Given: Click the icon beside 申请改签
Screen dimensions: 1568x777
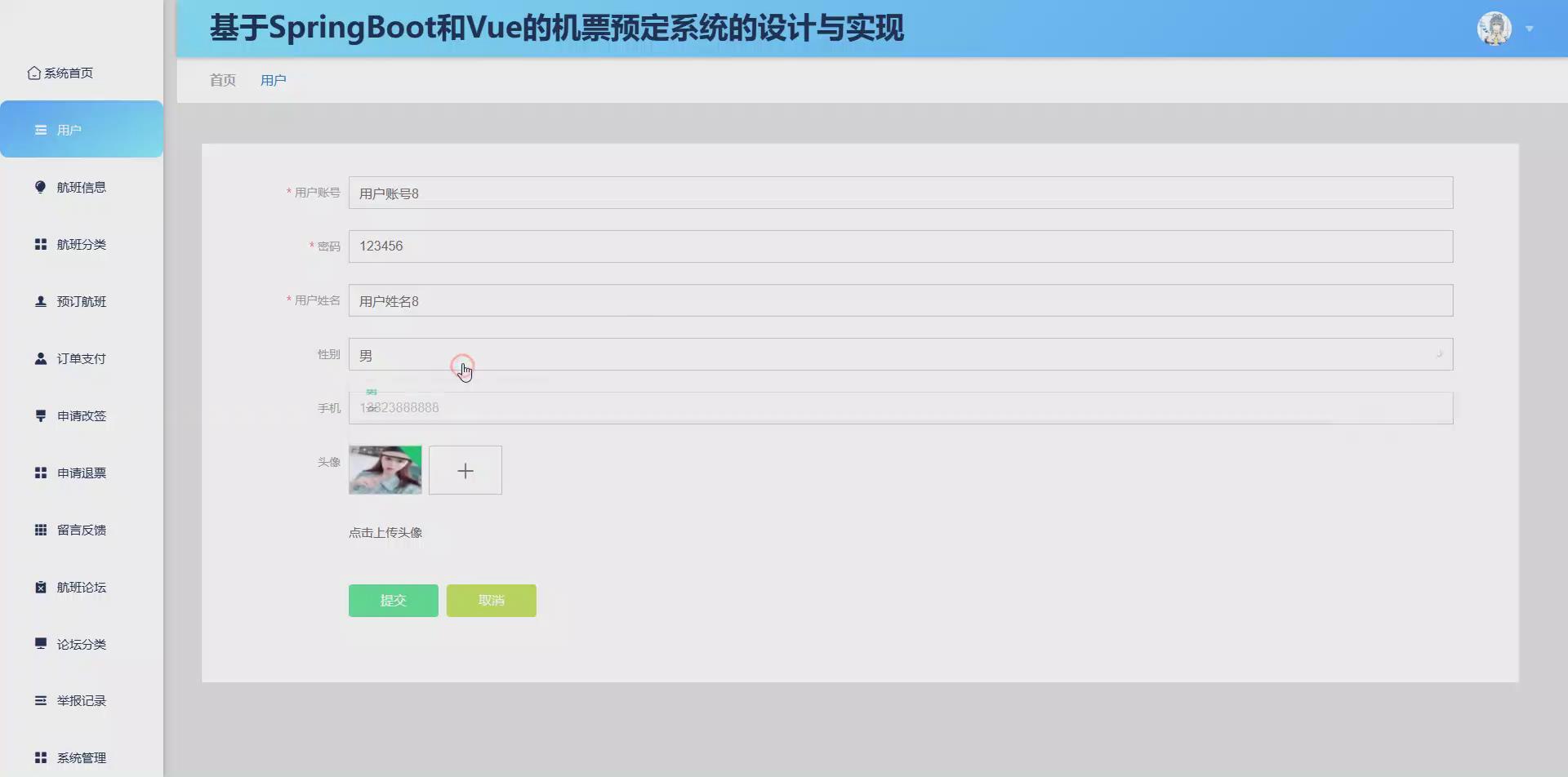Looking at the screenshot, I should (41, 415).
